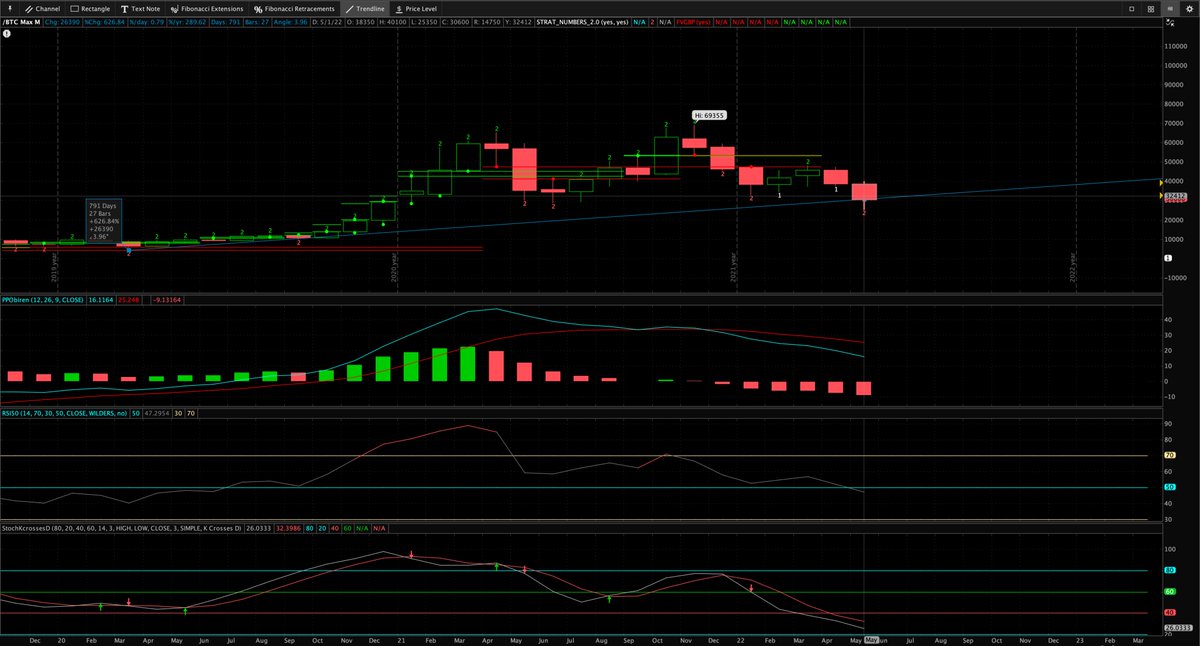The height and width of the screenshot is (646, 1200).
Task: Activate the Fibonacci Retracements tool
Action: (294, 8)
